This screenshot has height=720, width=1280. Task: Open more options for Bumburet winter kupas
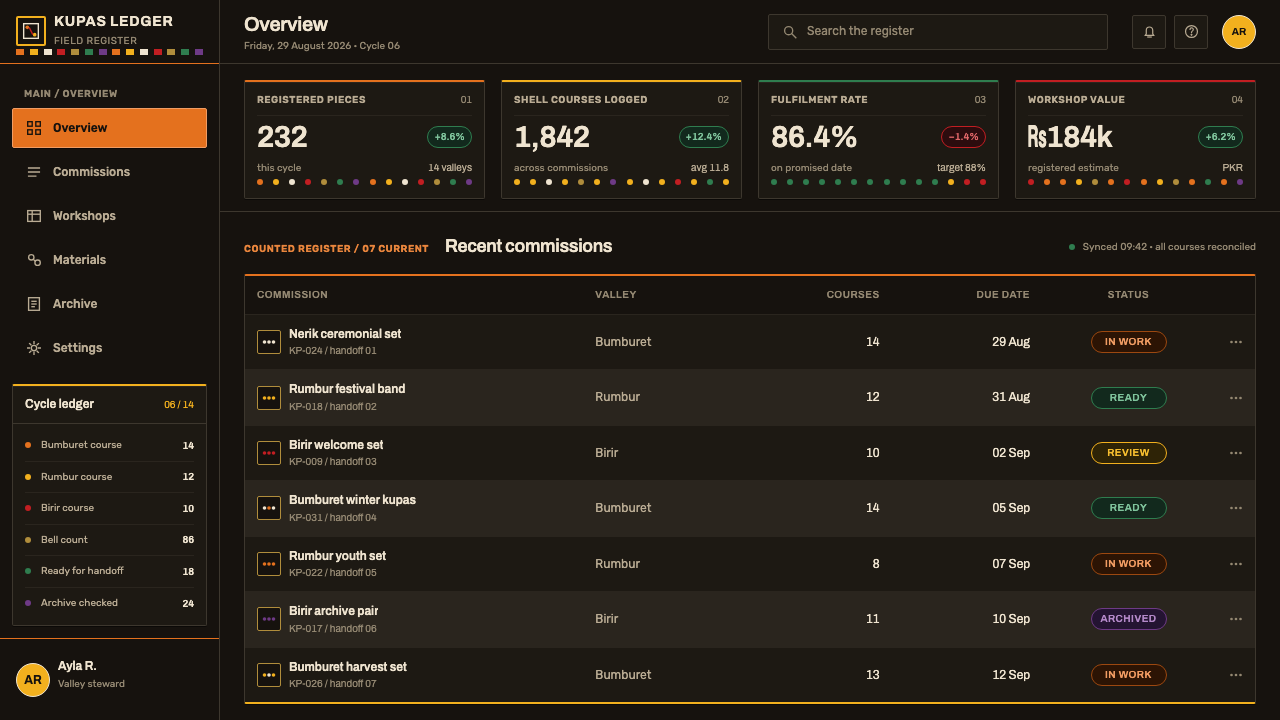[x=1236, y=508]
